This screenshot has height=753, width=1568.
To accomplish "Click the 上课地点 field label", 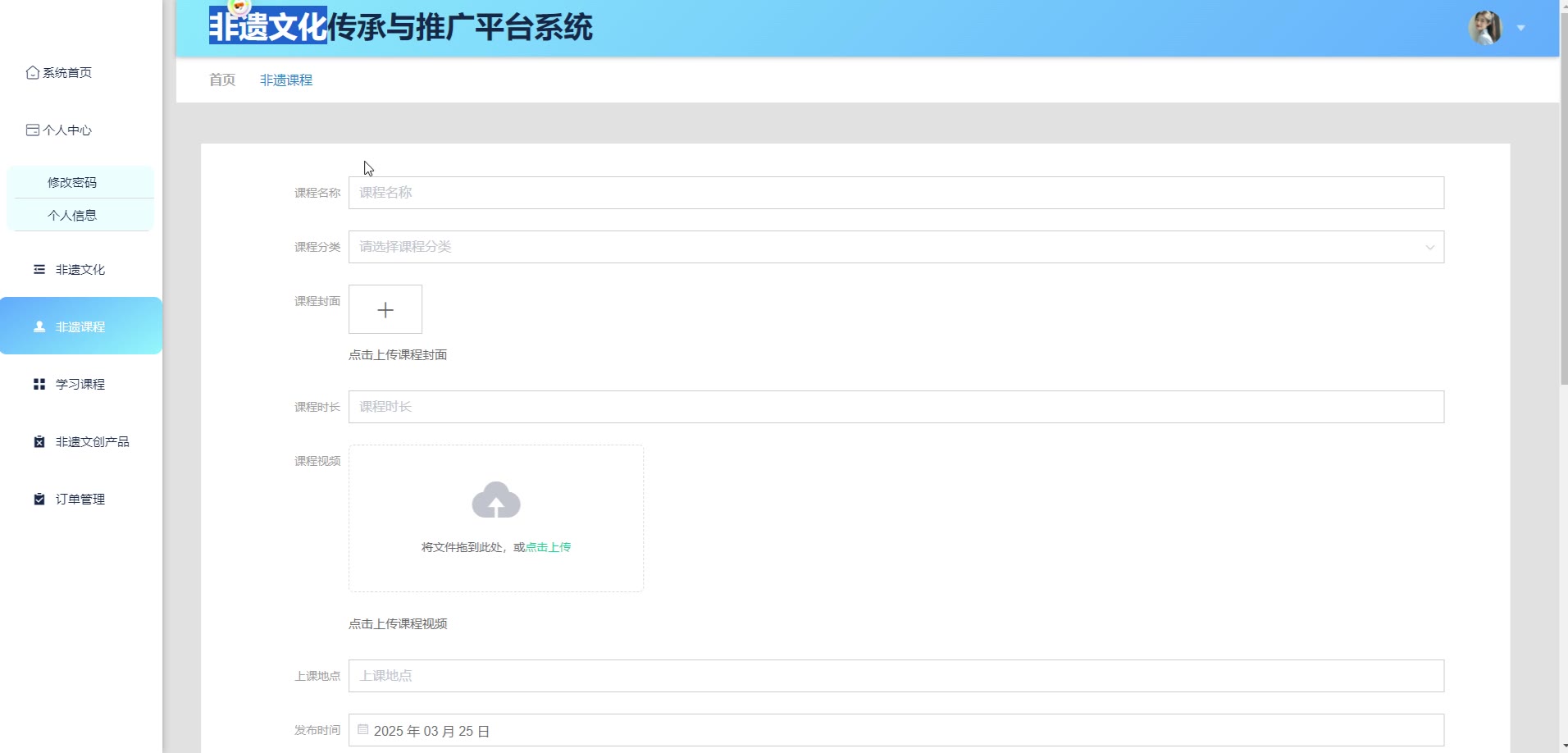I will [x=317, y=676].
